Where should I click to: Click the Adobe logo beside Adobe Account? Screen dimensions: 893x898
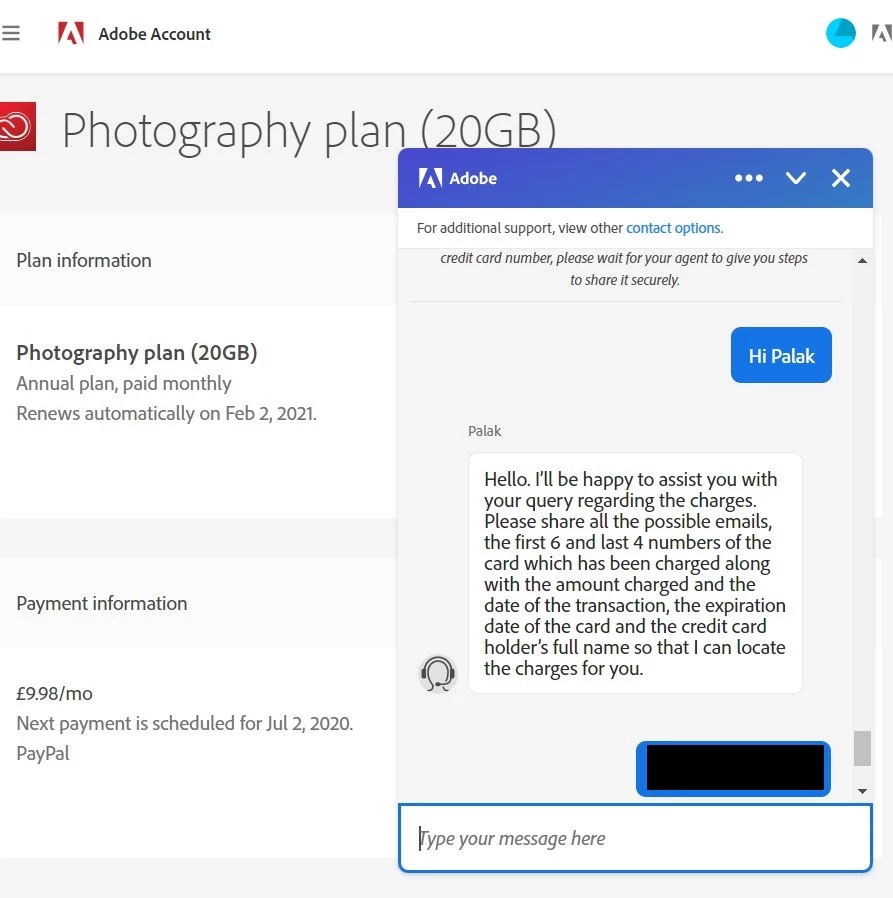(x=71, y=33)
